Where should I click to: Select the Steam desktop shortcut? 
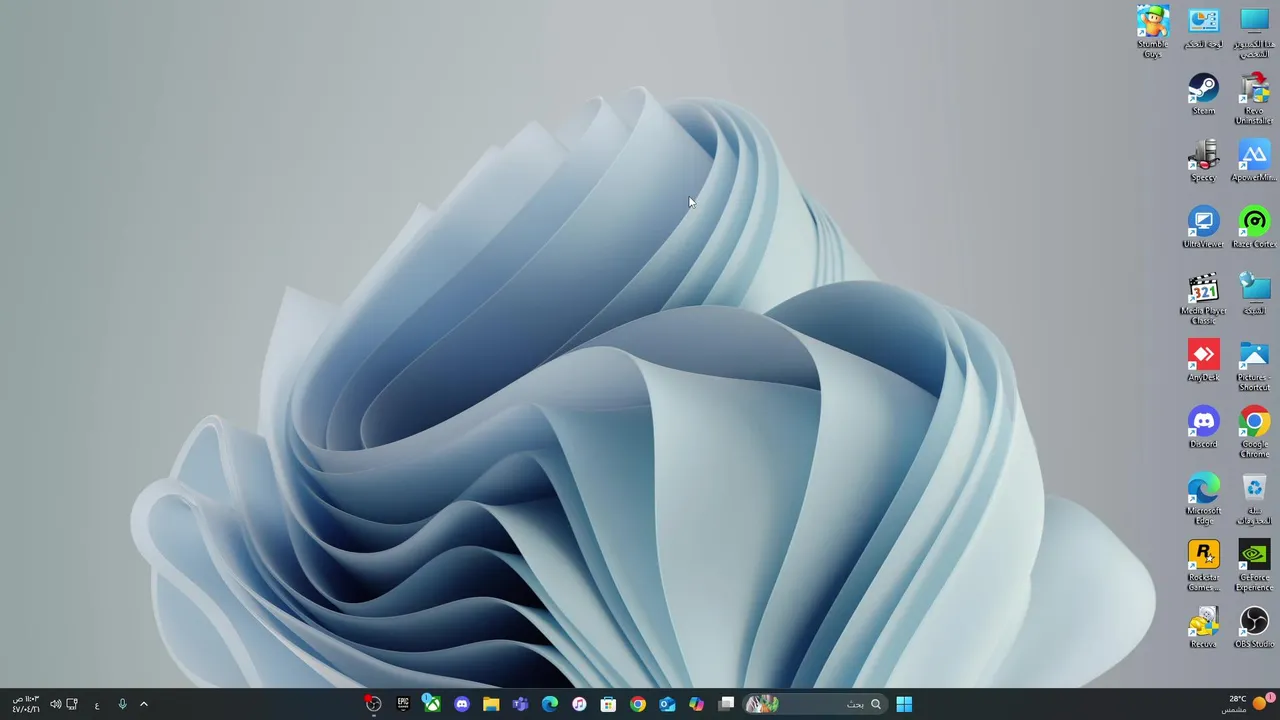(x=1203, y=94)
